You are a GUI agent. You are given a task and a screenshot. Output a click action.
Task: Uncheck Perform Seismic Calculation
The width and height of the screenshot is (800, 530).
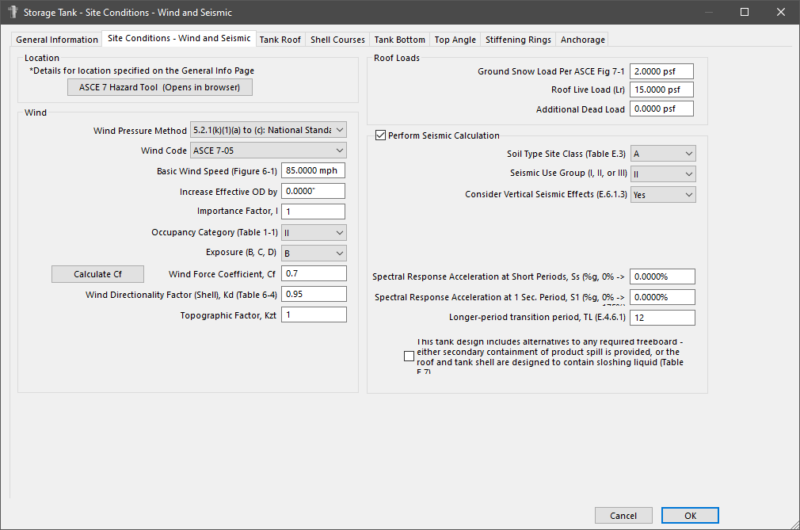tap(380, 135)
